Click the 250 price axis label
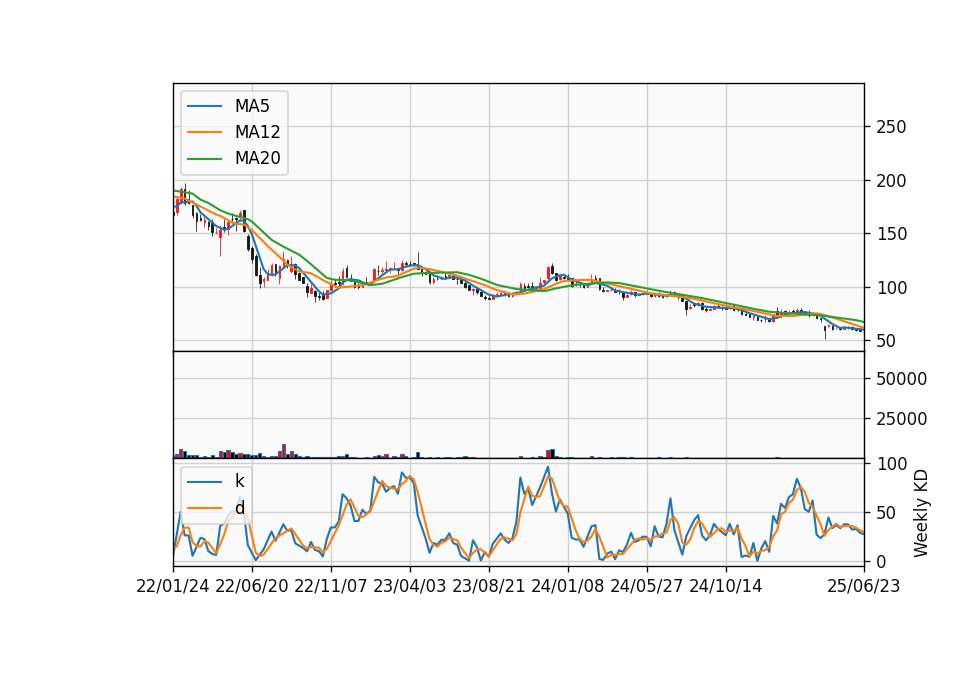Viewport: 960px width, 690px height. click(891, 127)
